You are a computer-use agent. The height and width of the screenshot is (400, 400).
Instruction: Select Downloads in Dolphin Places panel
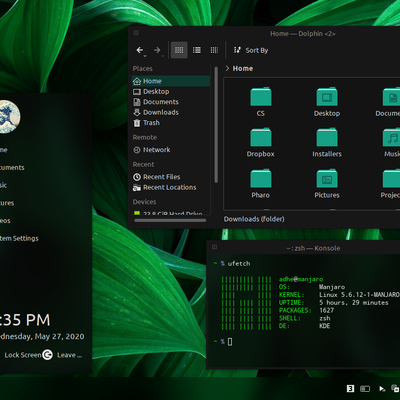pyautogui.click(x=171, y=112)
